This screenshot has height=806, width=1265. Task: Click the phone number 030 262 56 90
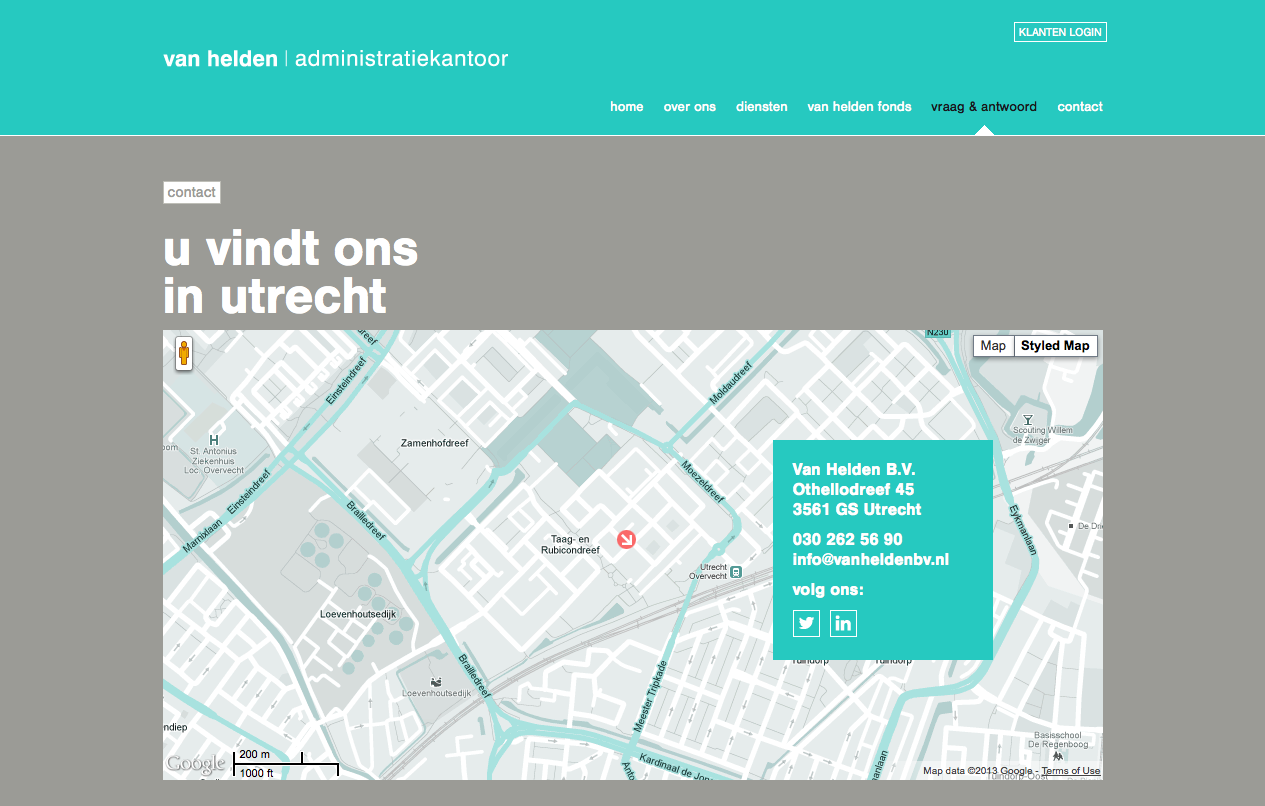[848, 540]
